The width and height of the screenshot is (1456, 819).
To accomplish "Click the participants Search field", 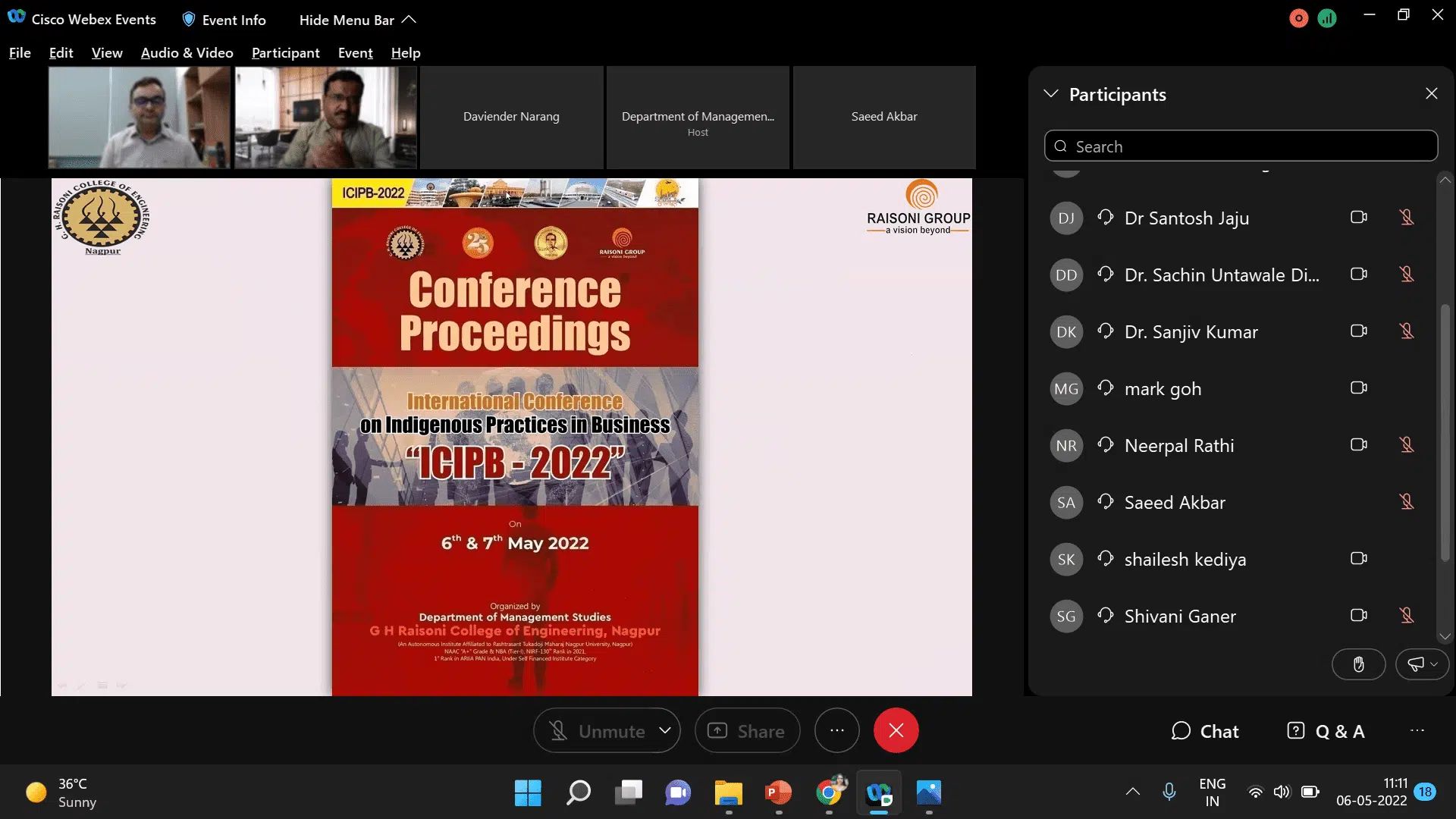I will pyautogui.click(x=1241, y=146).
